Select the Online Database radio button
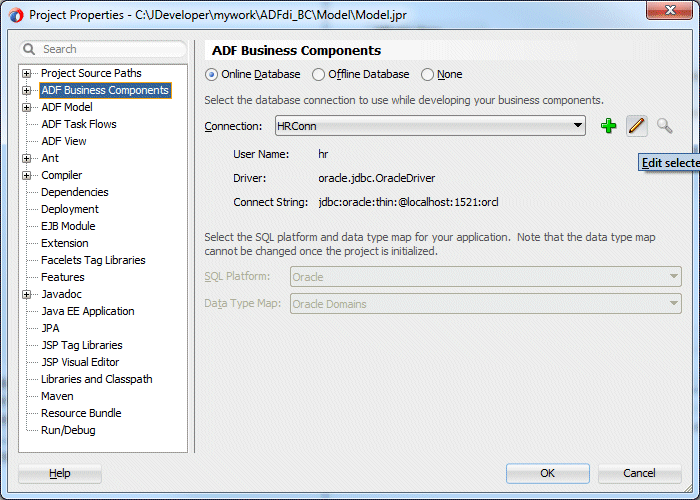The height and width of the screenshot is (500, 700). [x=211, y=75]
